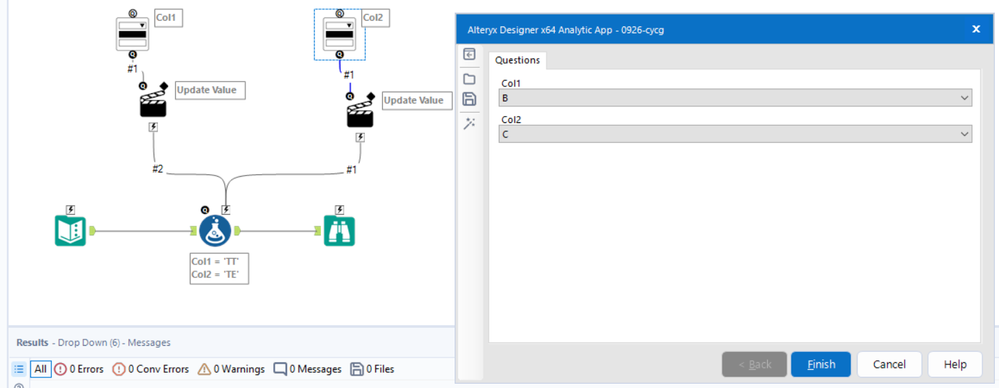Select the Col1 Drop Down tool

133,34
